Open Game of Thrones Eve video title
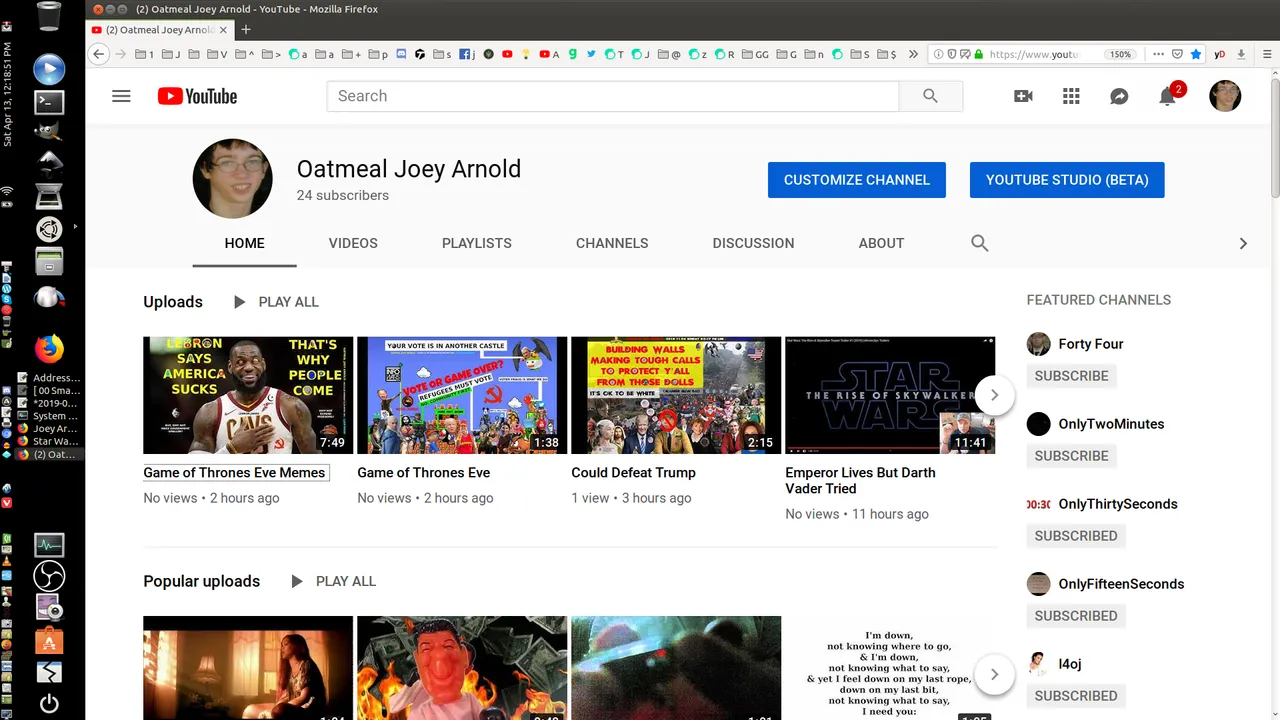This screenshot has width=1280, height=720. [424, 473]
